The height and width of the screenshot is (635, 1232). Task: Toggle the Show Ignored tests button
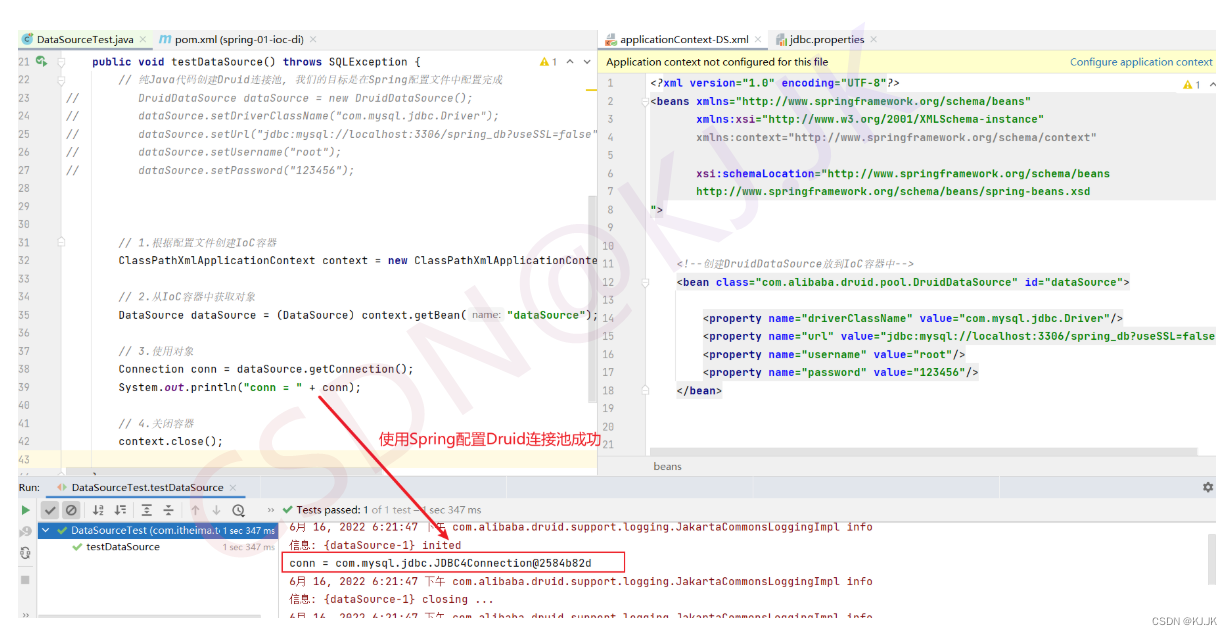tap(71, 510)
